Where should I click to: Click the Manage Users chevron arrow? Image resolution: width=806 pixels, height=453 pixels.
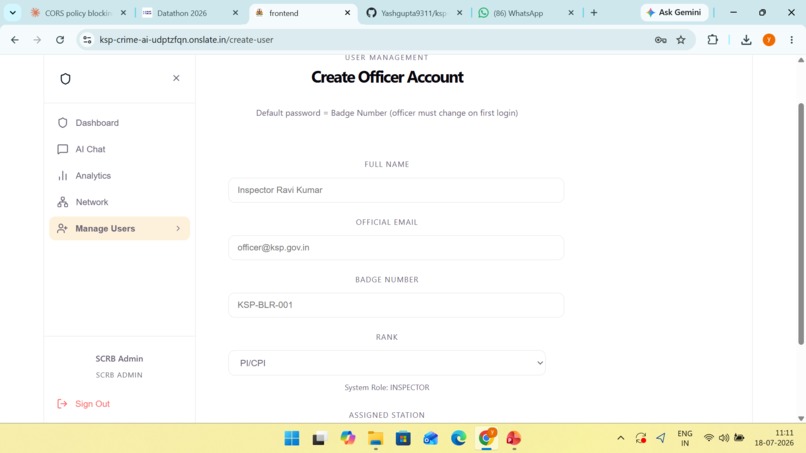(x=178, y=228)
